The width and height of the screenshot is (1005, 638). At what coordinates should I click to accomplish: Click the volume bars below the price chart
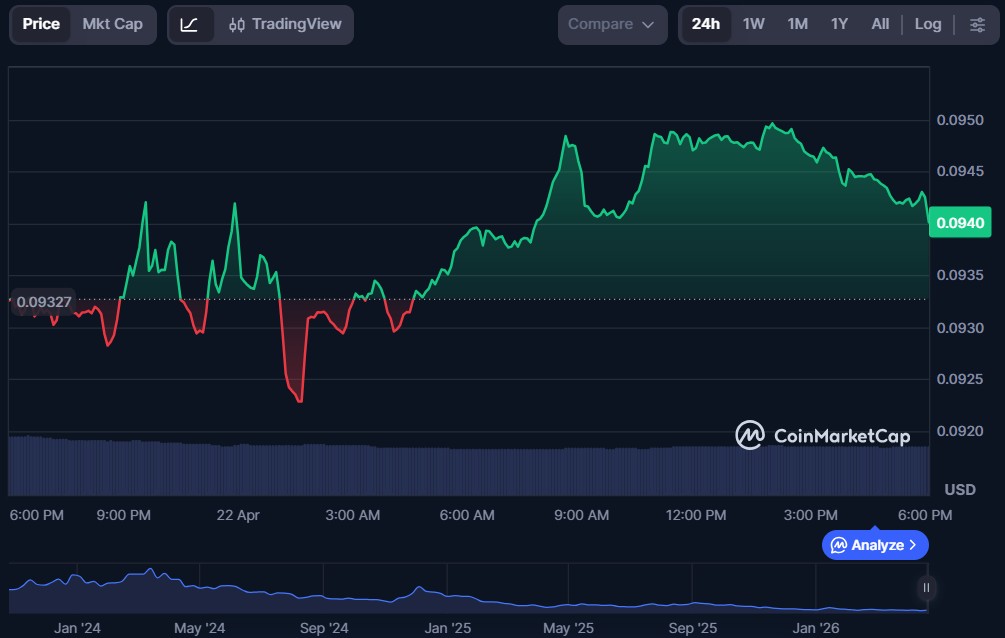400,470
